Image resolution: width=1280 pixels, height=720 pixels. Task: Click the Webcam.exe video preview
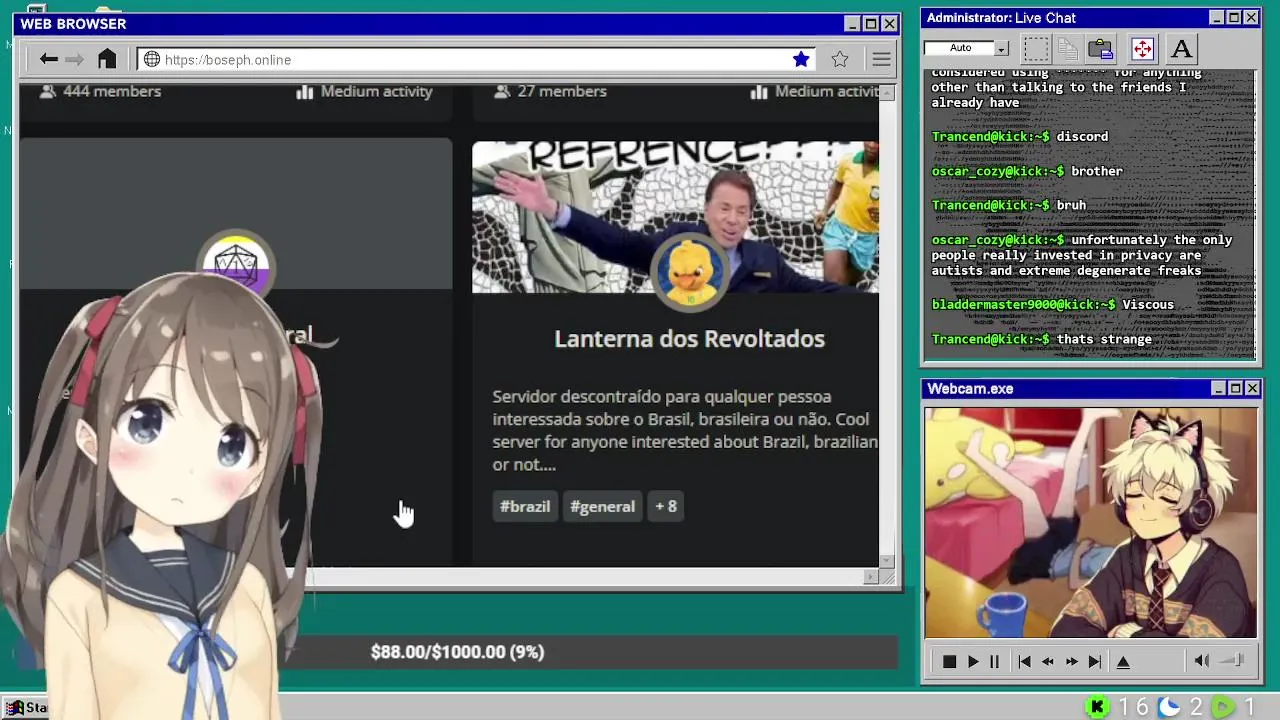[1091, 523]
